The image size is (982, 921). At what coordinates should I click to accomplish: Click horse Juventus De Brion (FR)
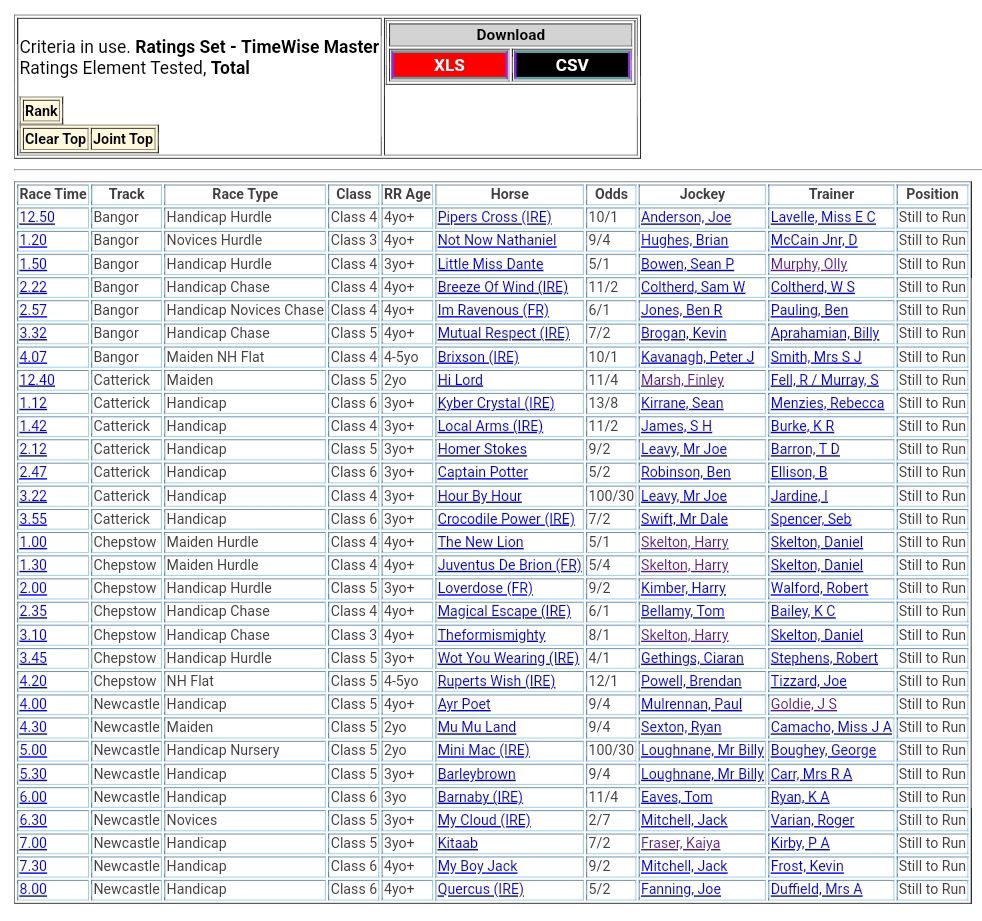coord(509,565)
